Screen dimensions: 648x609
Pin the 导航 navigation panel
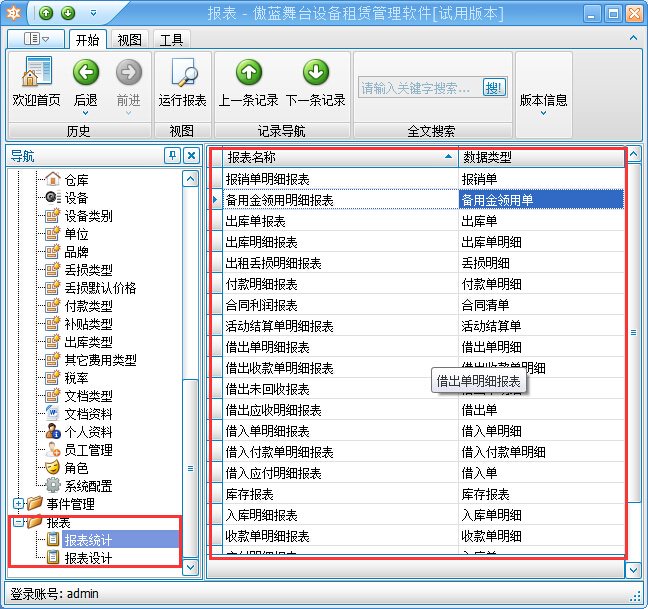tap(172, 155)
